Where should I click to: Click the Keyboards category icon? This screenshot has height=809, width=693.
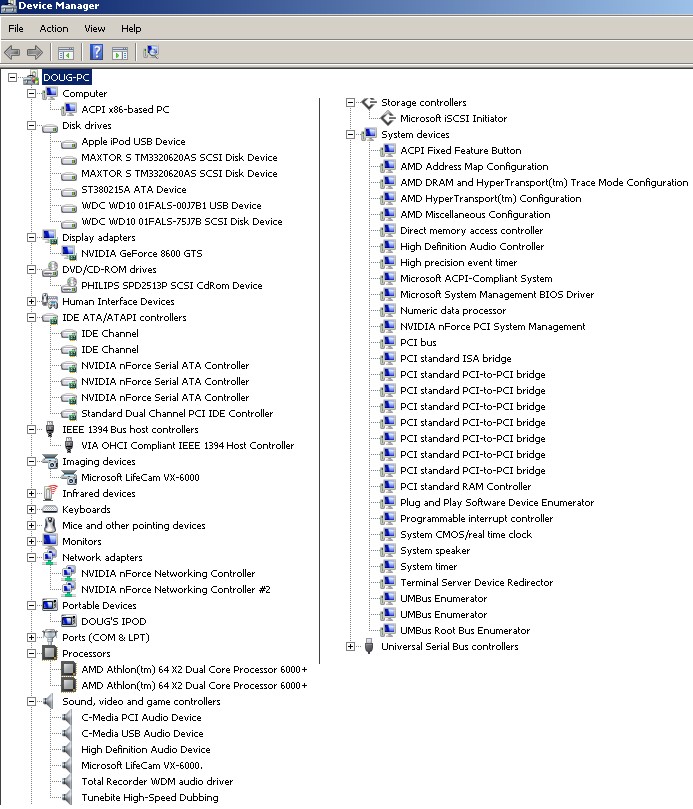(50, 509)
